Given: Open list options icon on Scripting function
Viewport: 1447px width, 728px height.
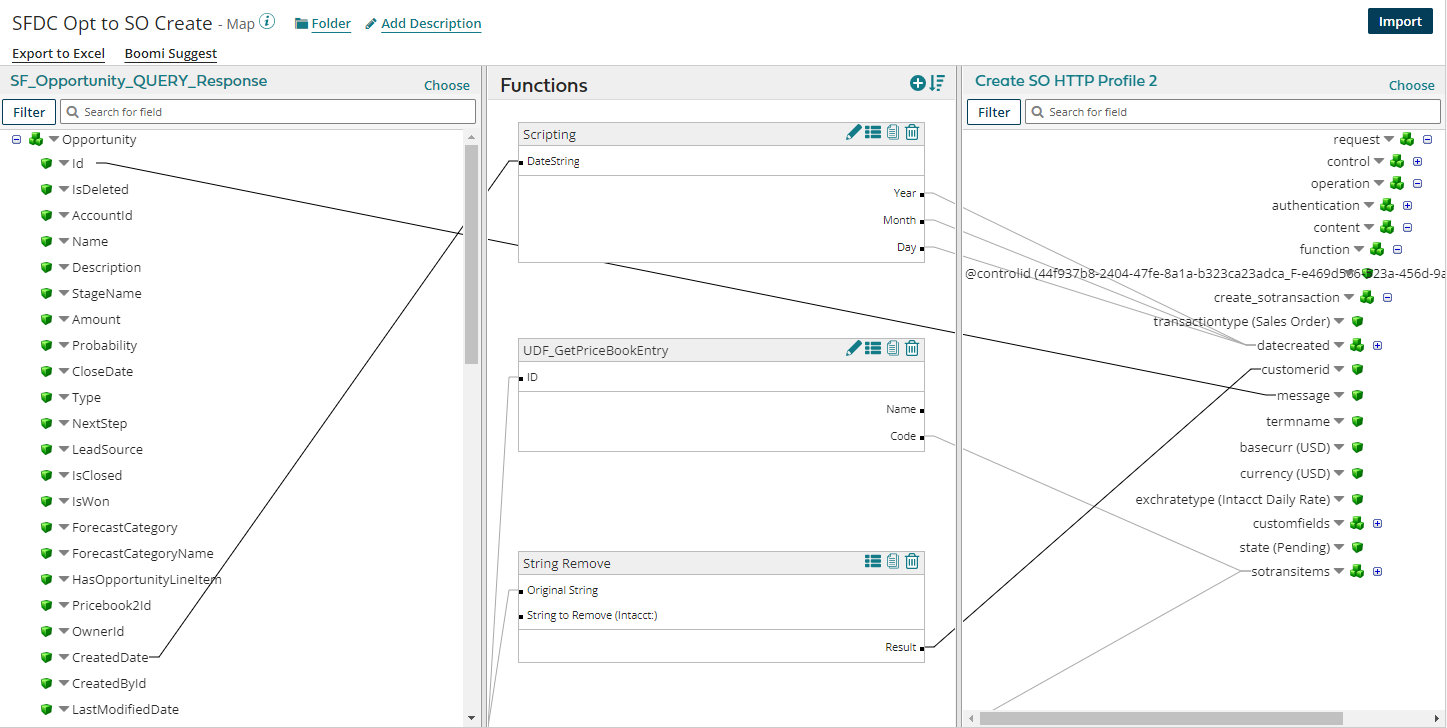Looking at the screenshot, I should (873, 132).
